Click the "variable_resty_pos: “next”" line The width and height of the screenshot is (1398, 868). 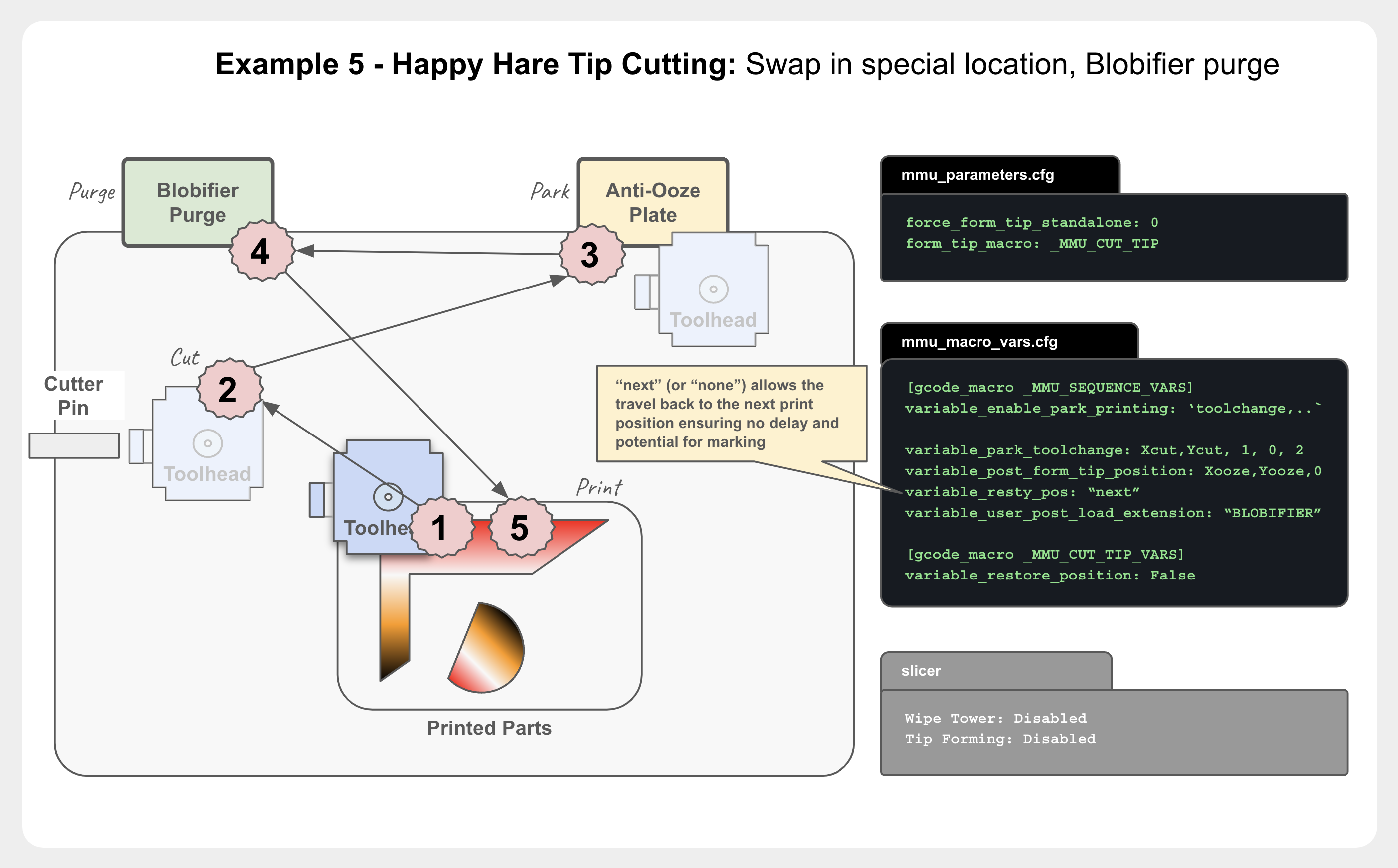(x=1023, y=492)
